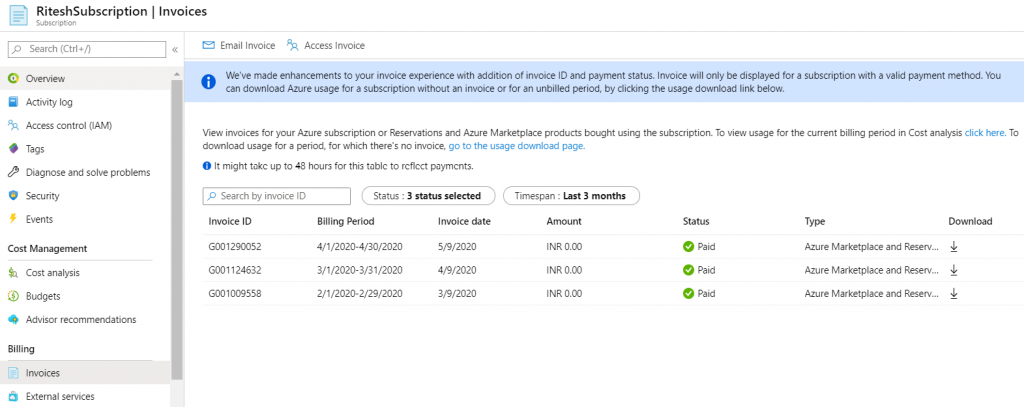1024x407 pixels.
Task: Select Access control (IAM) icon
Action: click(14, 125)
